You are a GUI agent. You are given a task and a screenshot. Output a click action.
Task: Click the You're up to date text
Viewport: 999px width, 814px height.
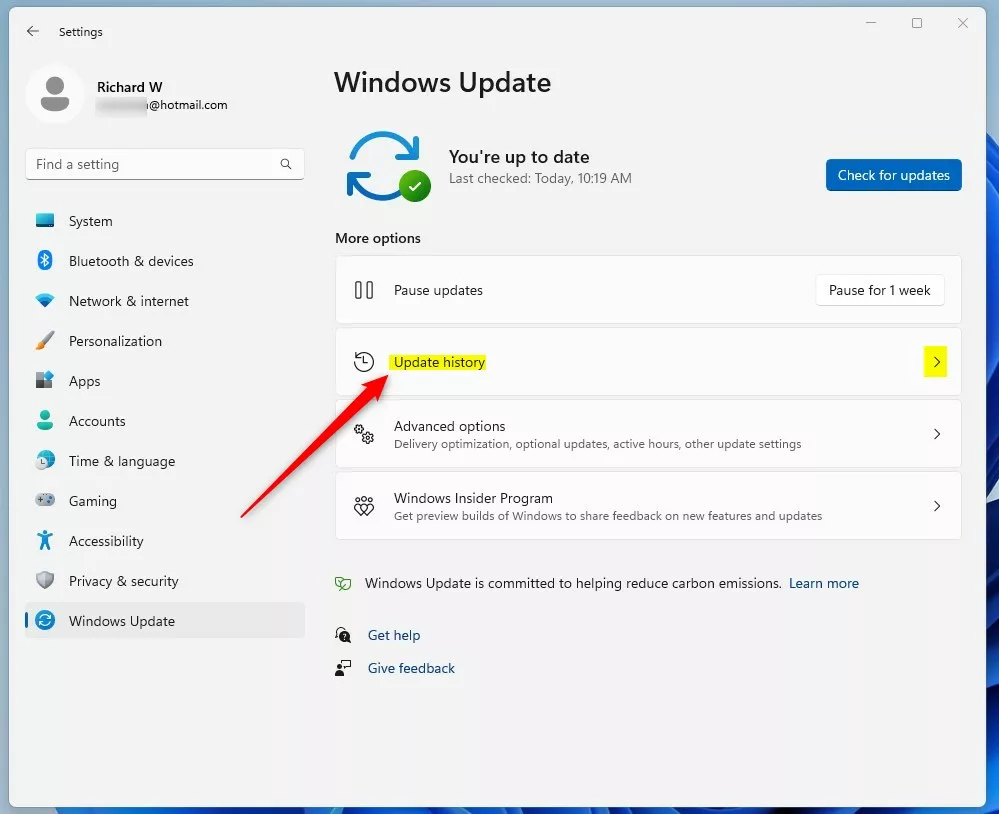pos(519,157)
